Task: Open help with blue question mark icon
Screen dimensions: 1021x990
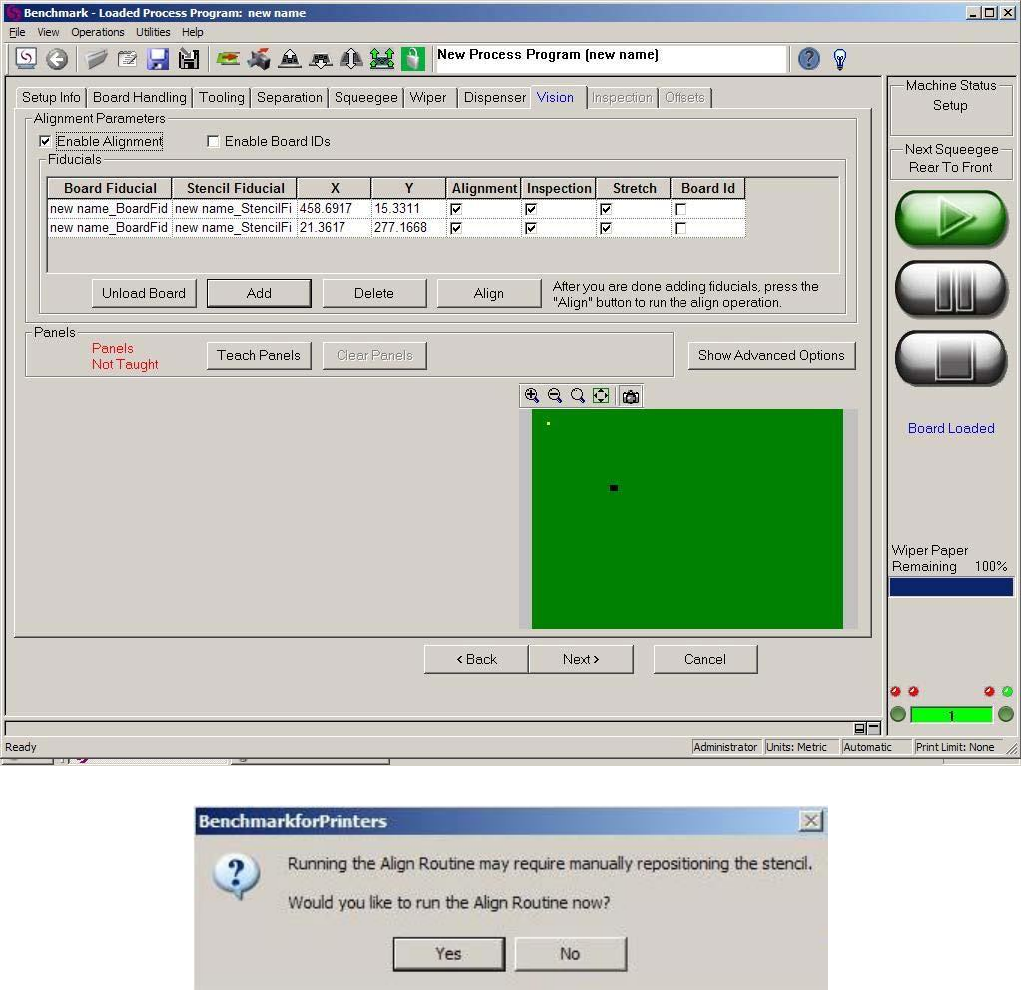Action: (809, 59)
